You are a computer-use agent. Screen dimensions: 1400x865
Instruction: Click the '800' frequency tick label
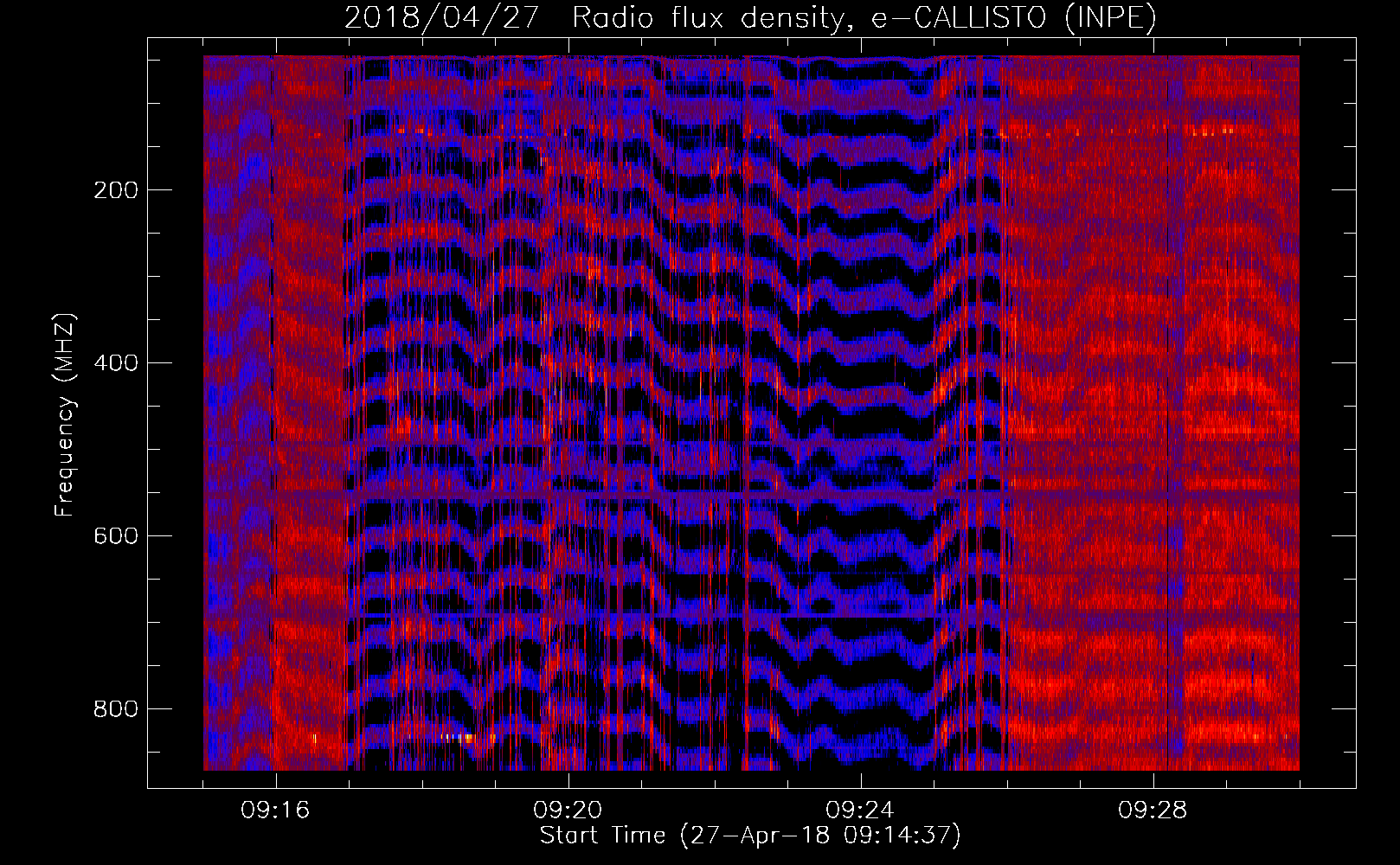click(x=116, y=709)
